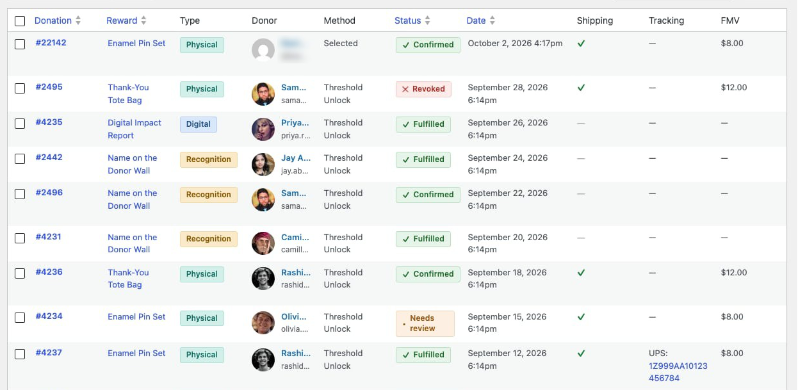
Task: Sort the table by the Status column
Action: [x=408, y=20]
